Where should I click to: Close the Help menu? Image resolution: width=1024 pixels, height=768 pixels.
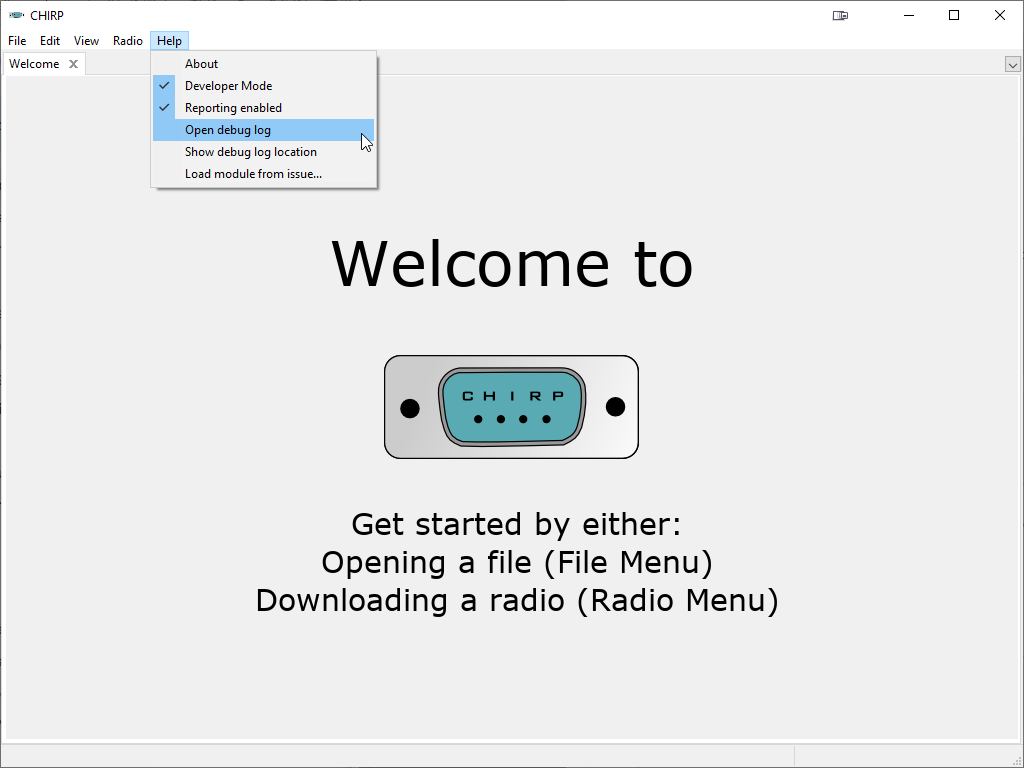coord(169,40)
